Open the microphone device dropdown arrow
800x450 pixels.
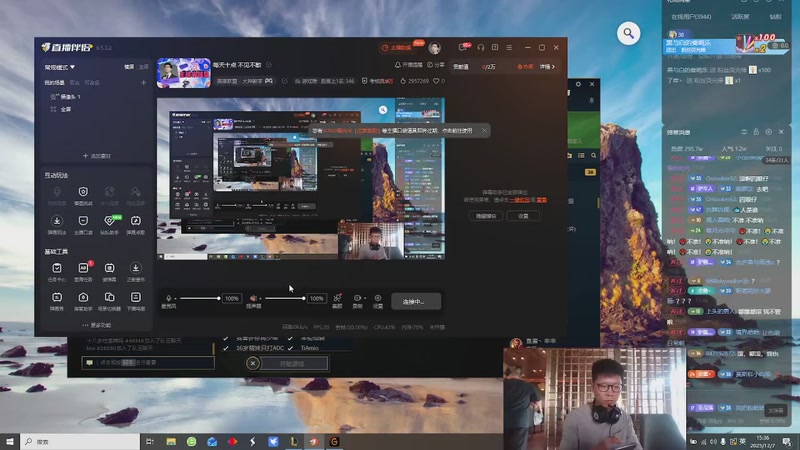click(175, 298)
